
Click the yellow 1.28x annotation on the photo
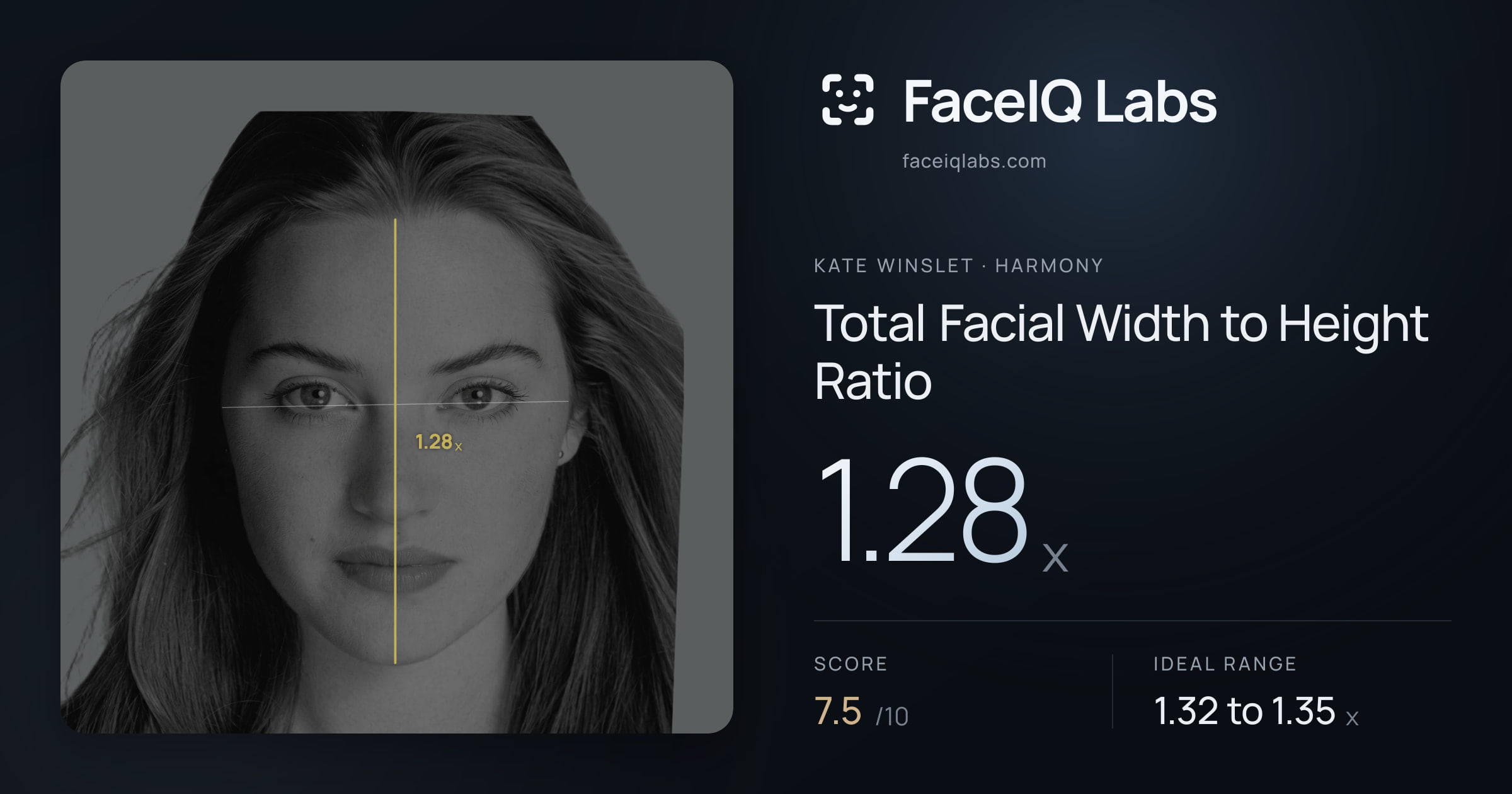pos(439,442)
